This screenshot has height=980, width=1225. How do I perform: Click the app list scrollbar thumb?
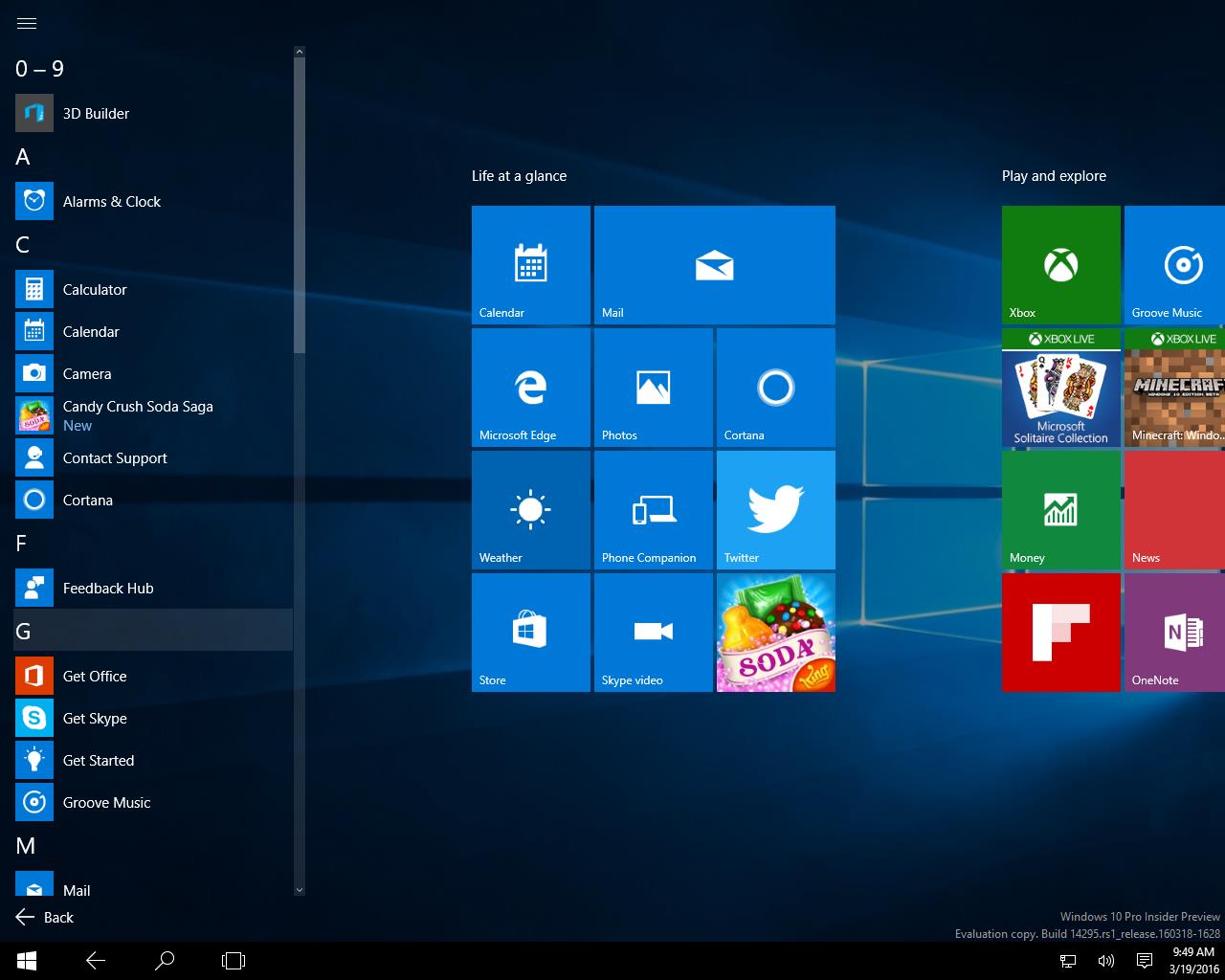tap(300, 206)
